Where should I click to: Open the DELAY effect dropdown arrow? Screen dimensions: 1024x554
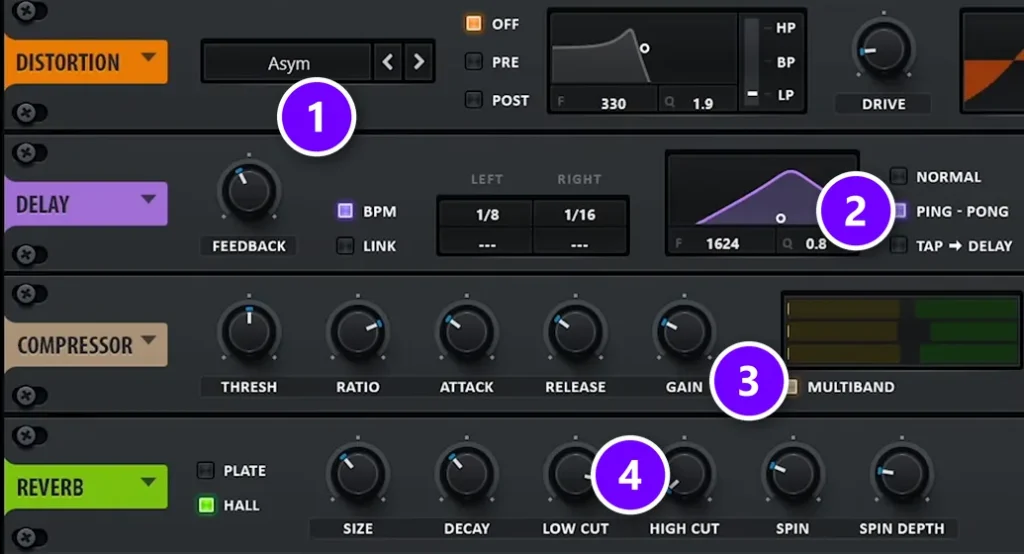pos(148,199)
